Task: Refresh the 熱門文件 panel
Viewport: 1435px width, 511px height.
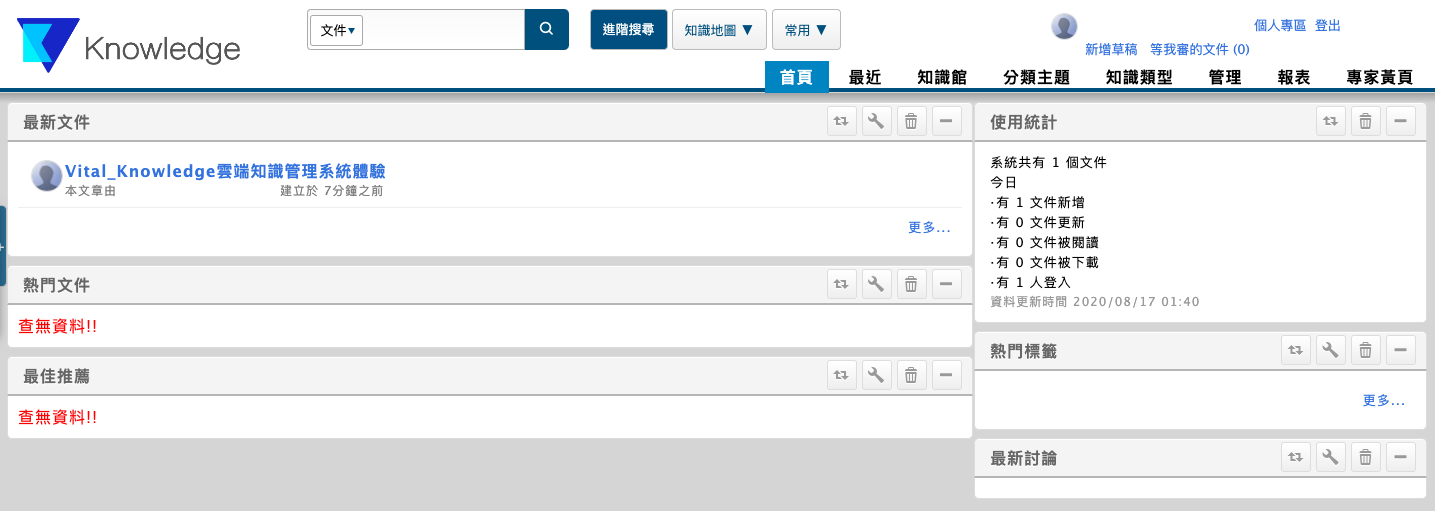Action: click(x=842, y=284)
